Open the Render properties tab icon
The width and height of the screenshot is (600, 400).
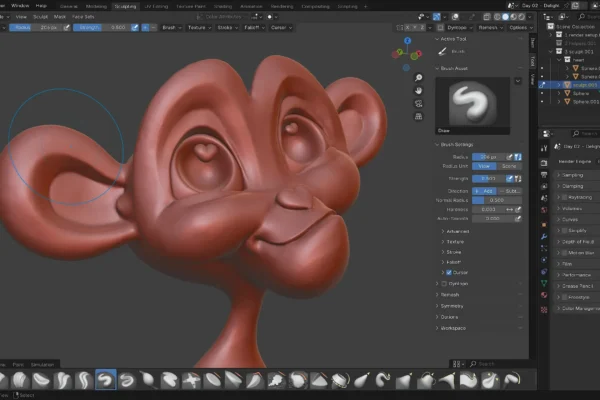point(544,163)
